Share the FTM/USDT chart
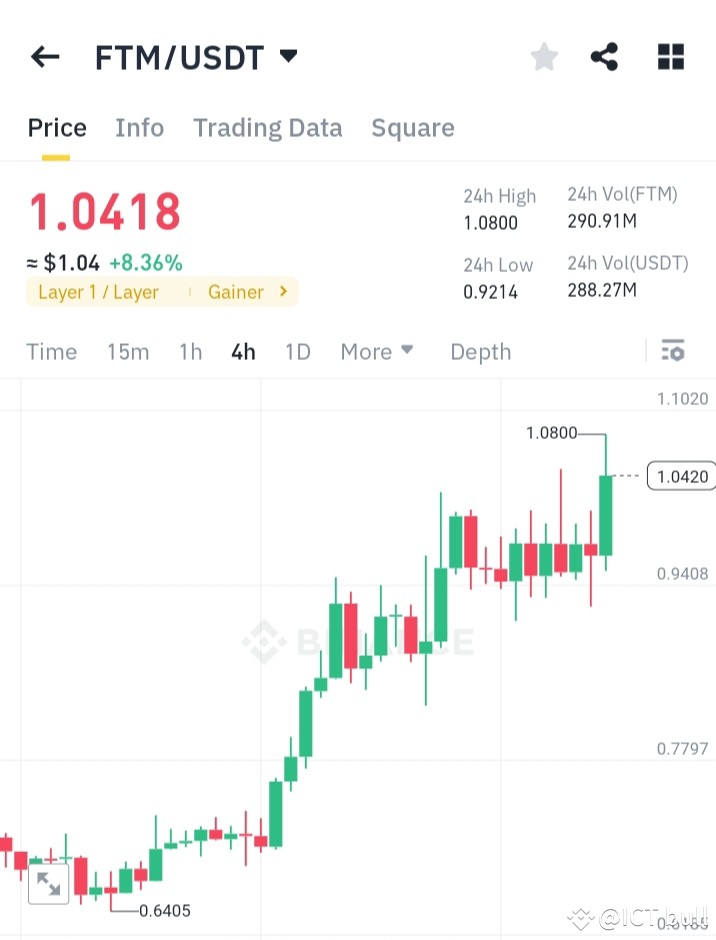Viewport: 716px width, 940px height. pos(604,57)
